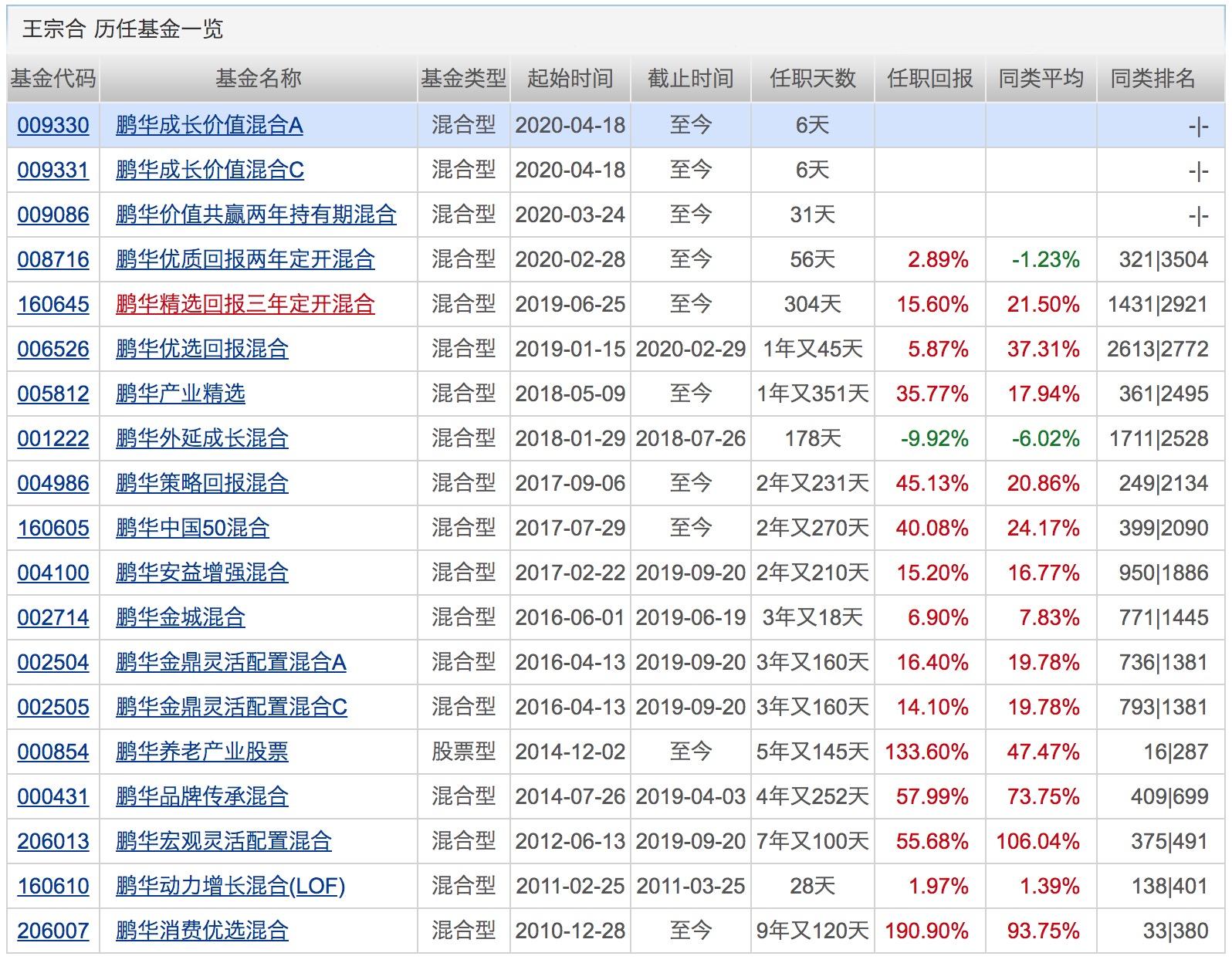Open fund code link 009330
This screenshot has width=1232, height=963.
pyautogui.click(x=53, y=125)
